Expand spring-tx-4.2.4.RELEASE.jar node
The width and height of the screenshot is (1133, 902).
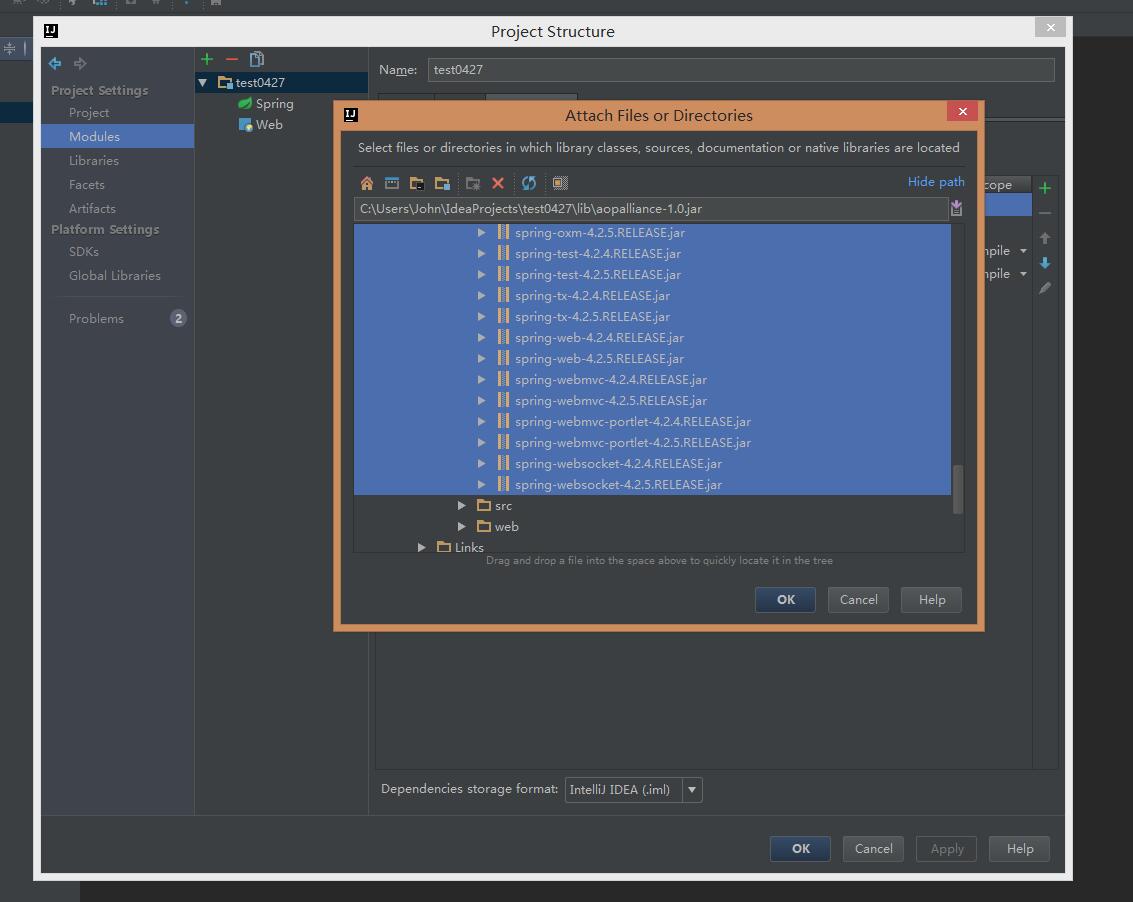[x=481, y=296]
